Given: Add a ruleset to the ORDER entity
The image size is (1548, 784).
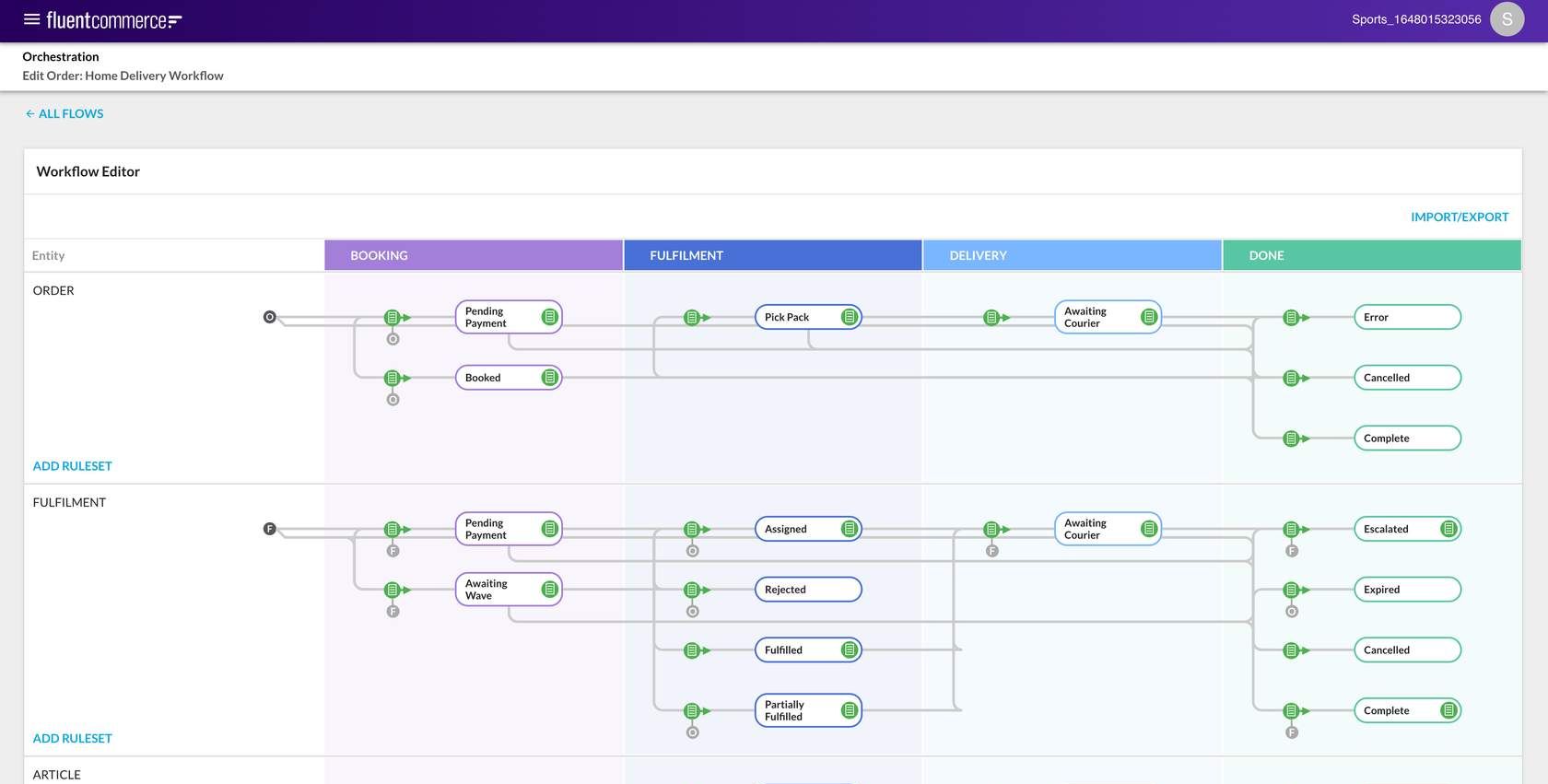Looking at the screenshot, I should pyautogui.click(x=73, y=466).
